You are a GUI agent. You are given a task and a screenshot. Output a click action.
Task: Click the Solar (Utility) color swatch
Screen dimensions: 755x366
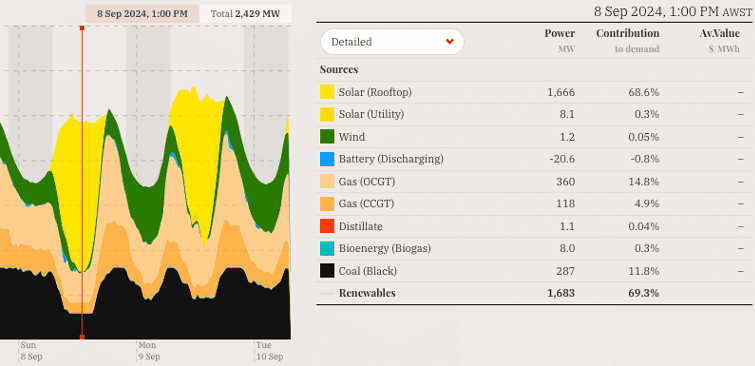(327, 114)
